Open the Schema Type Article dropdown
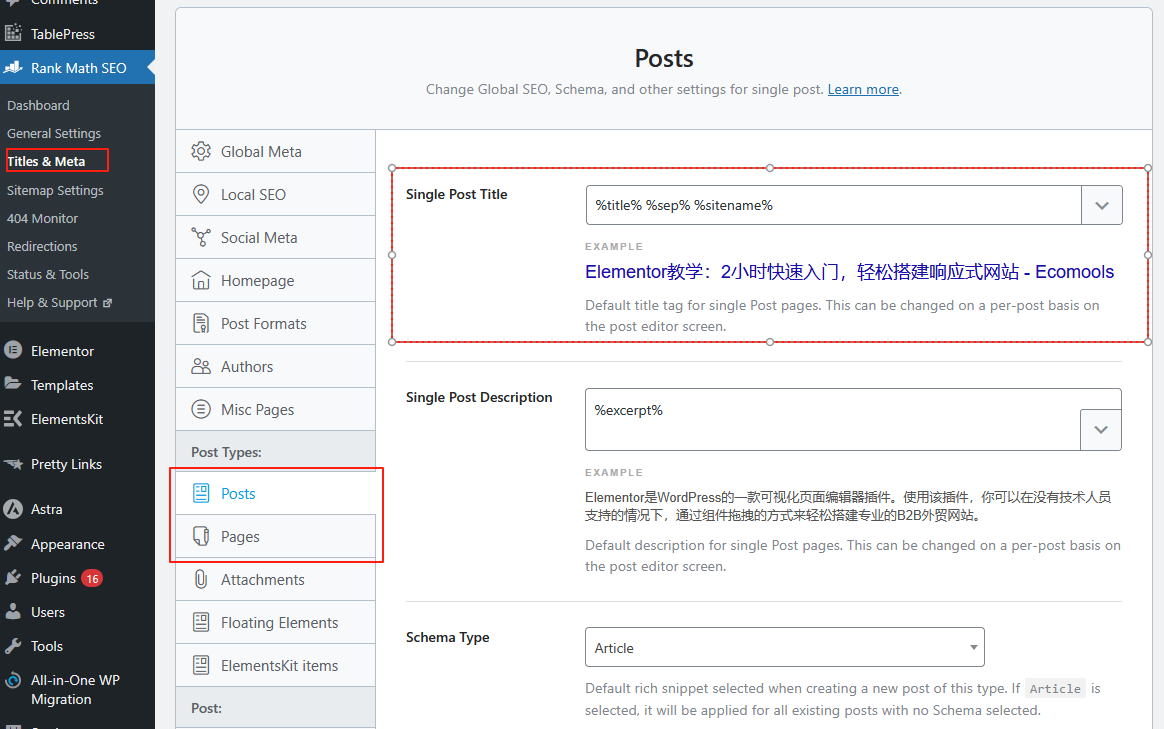1164x729 pixels. [784, 648]
